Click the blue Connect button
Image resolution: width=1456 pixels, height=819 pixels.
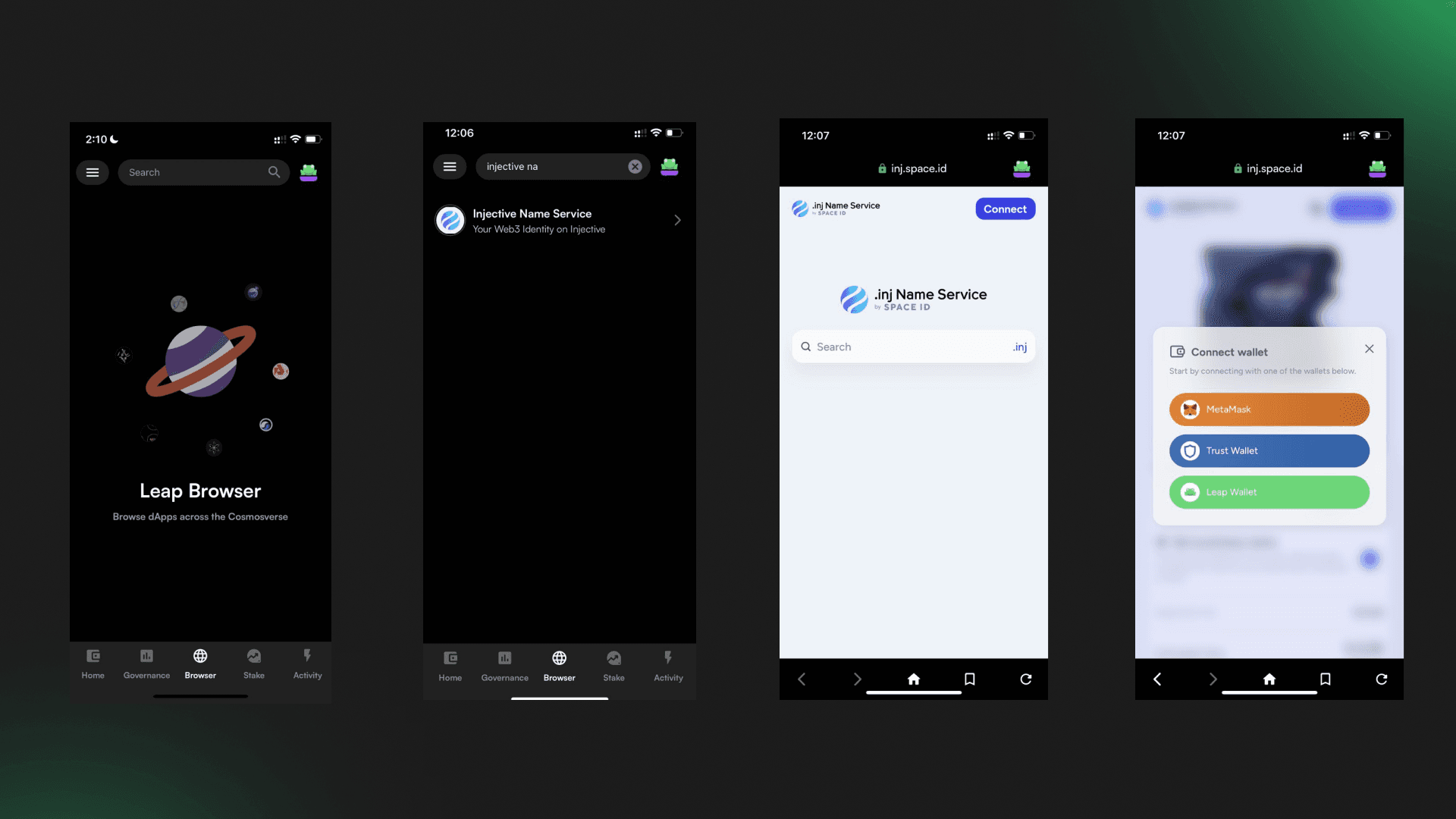[x=1005, y=209]
